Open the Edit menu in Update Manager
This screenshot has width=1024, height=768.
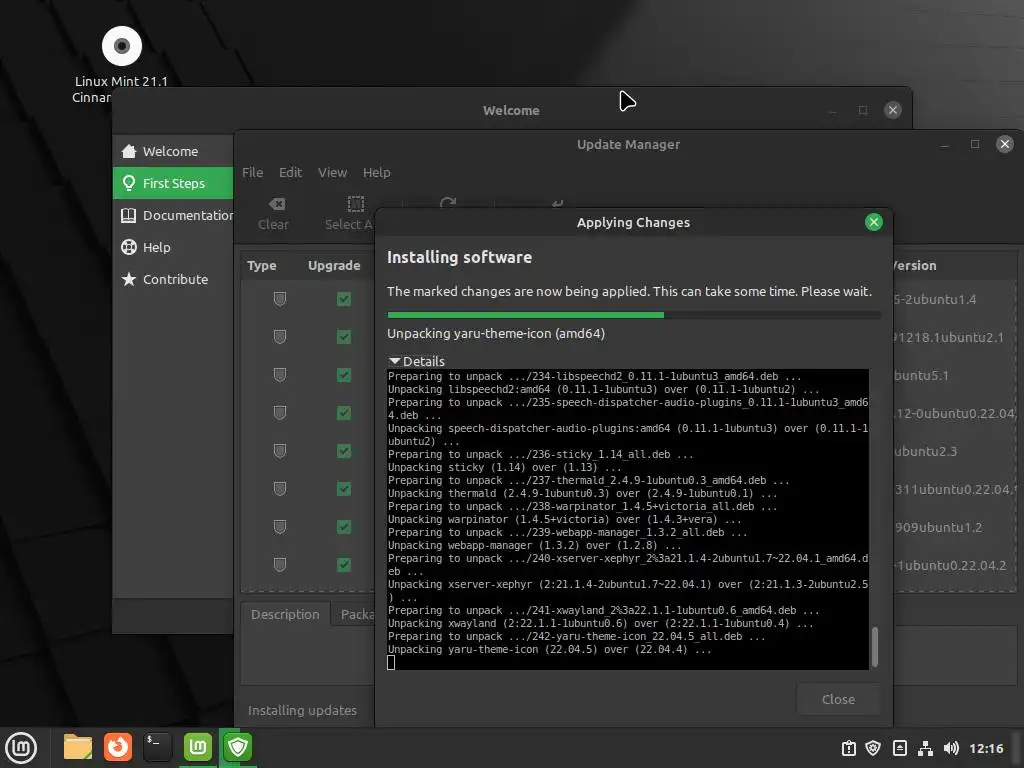click(x=290, y=172)
